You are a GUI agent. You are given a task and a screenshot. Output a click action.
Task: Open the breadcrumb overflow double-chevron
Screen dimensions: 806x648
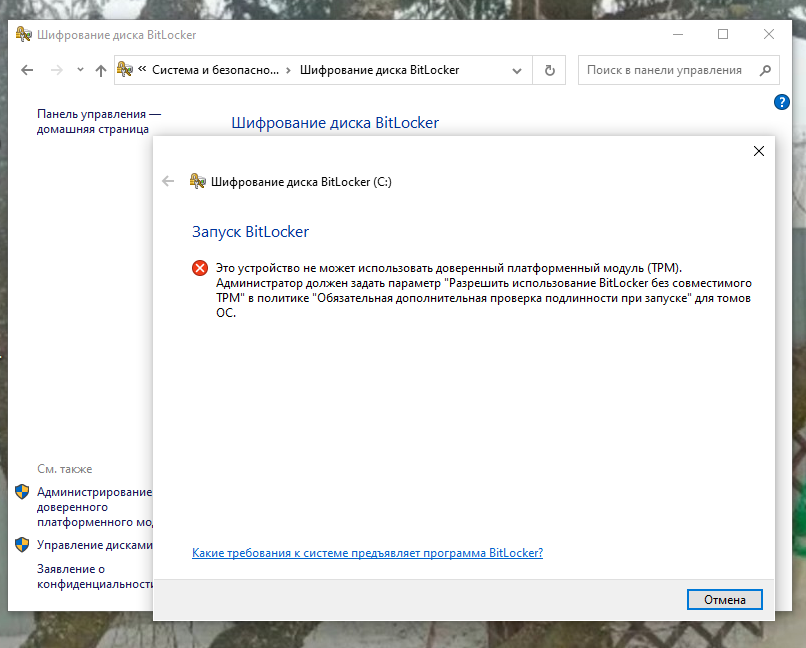click(142, 69)
